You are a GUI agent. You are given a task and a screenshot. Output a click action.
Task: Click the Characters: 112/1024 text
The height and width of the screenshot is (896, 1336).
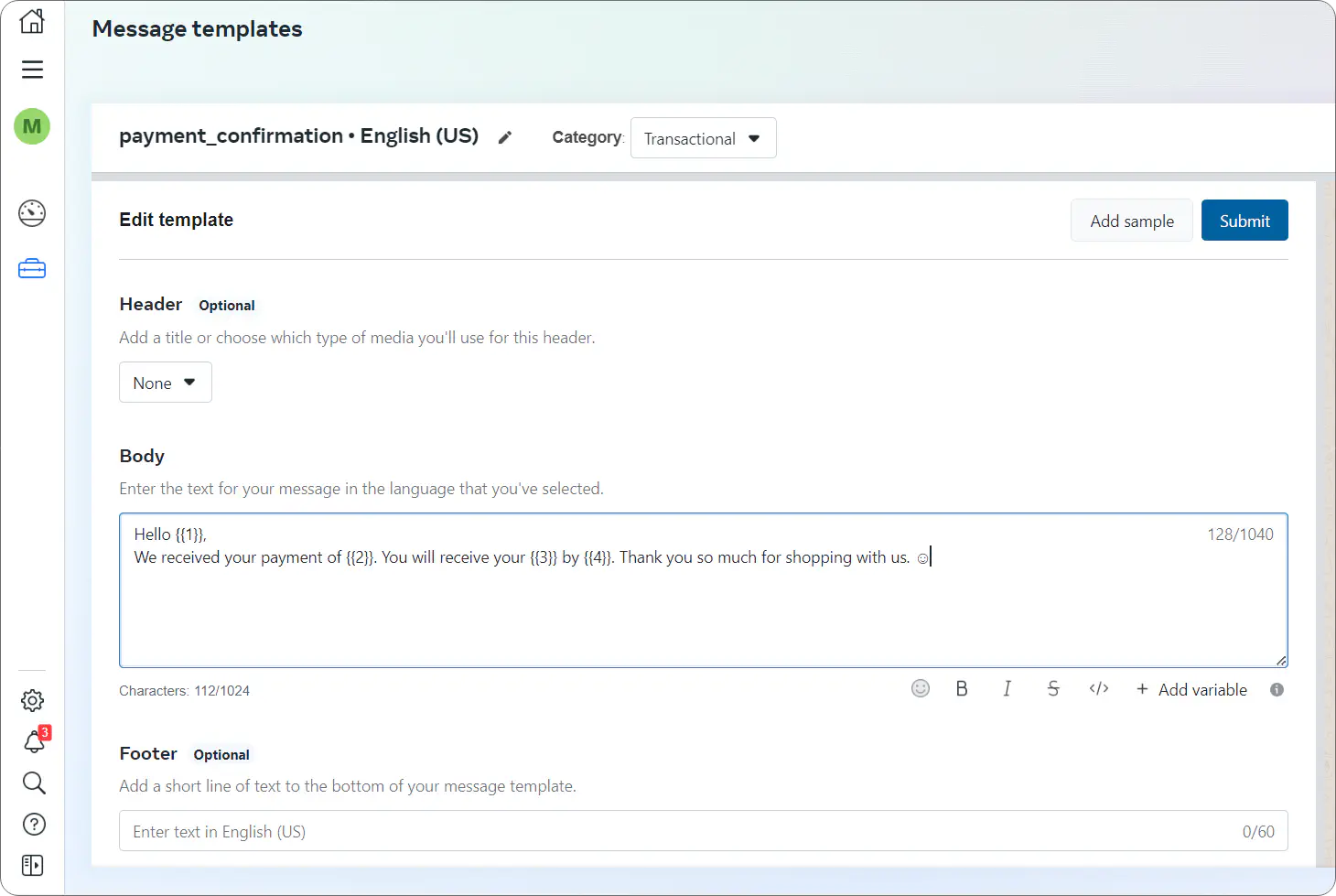click(184, 691)
